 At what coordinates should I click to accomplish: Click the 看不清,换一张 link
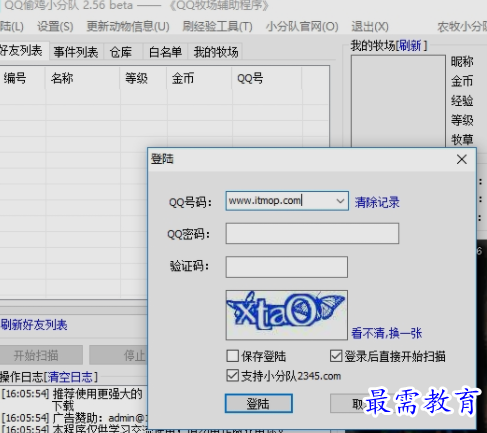point(387,333)
